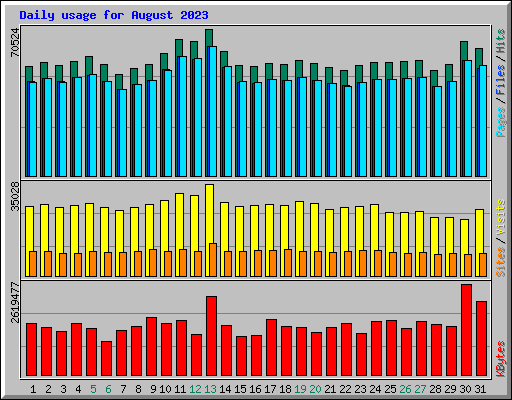Screen dimensions: 512x400
Task: Click the cyan Pages bar for day 13
Action: 212,111
